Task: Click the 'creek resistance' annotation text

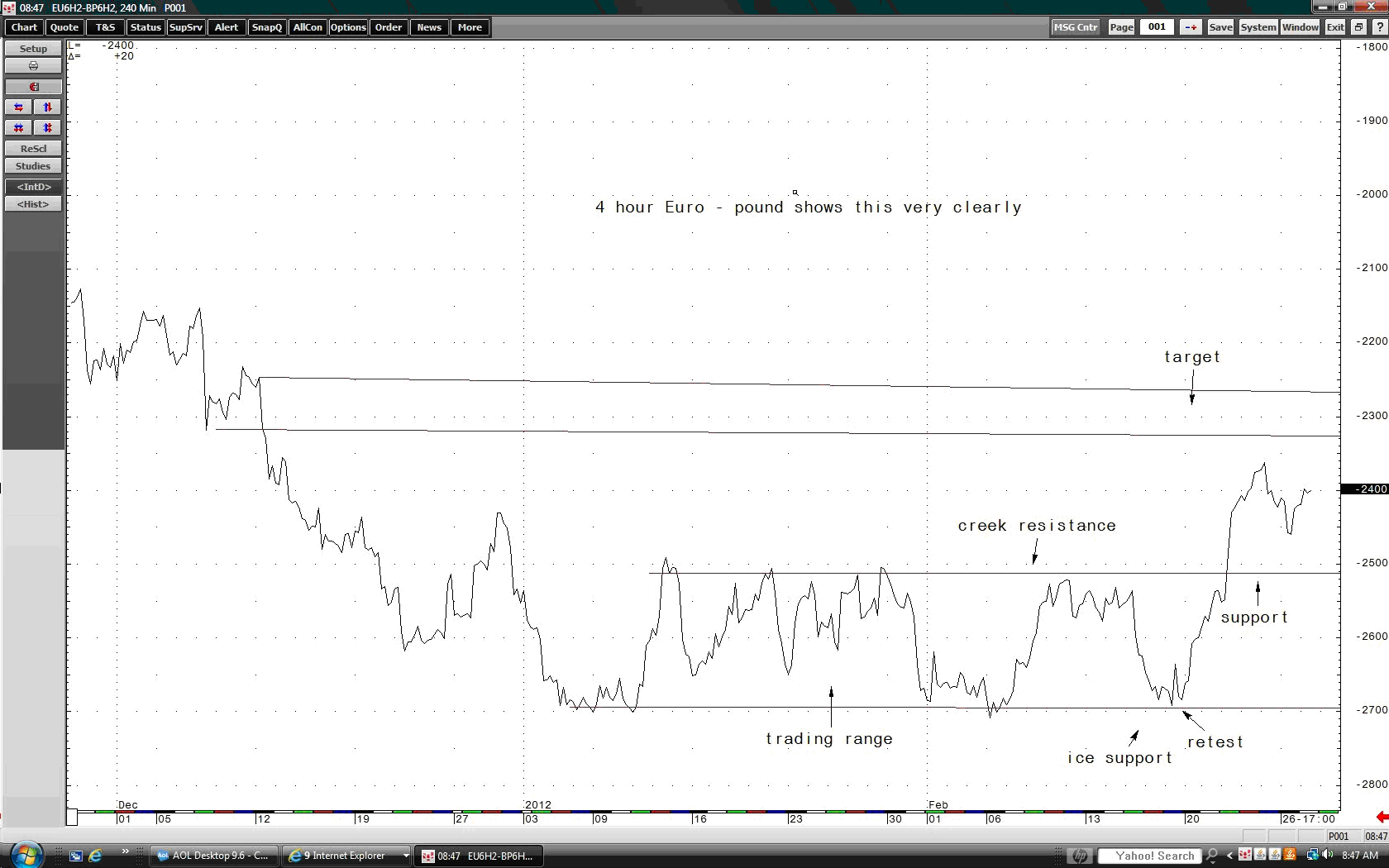Action: click(1037, 525)
